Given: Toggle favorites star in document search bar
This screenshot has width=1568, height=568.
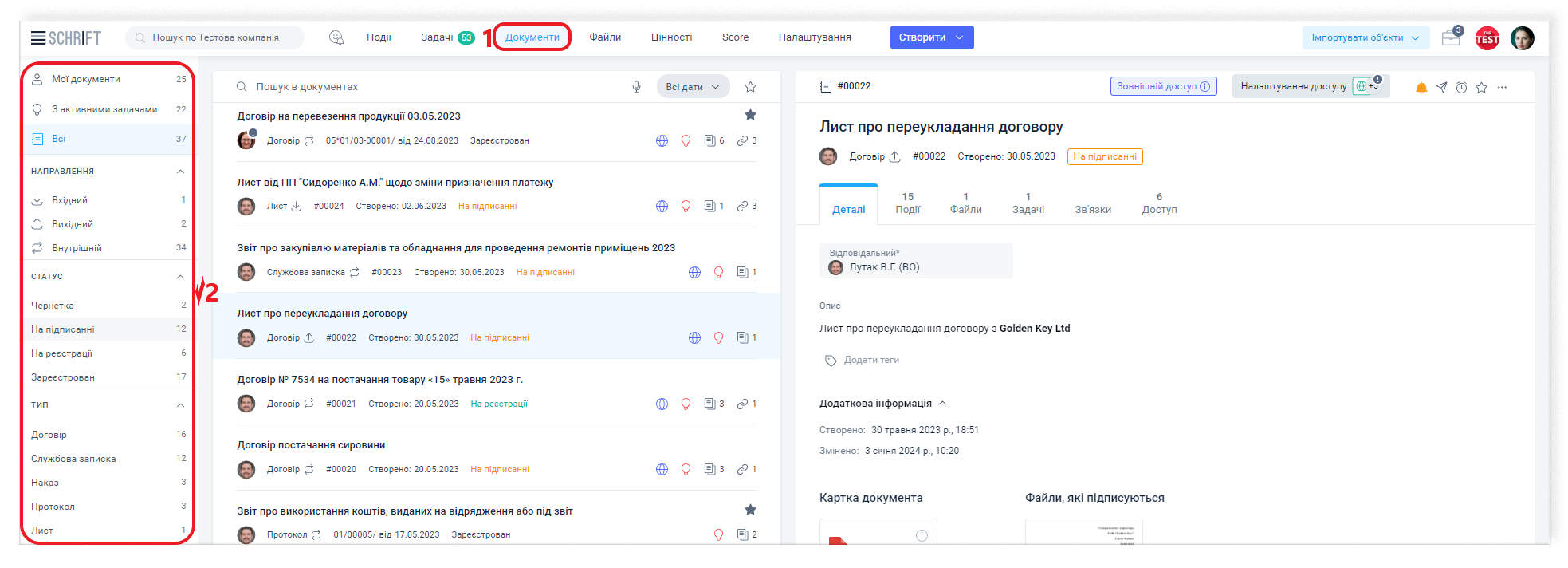Looking at the screenshot, I should [x=750, y=87].
